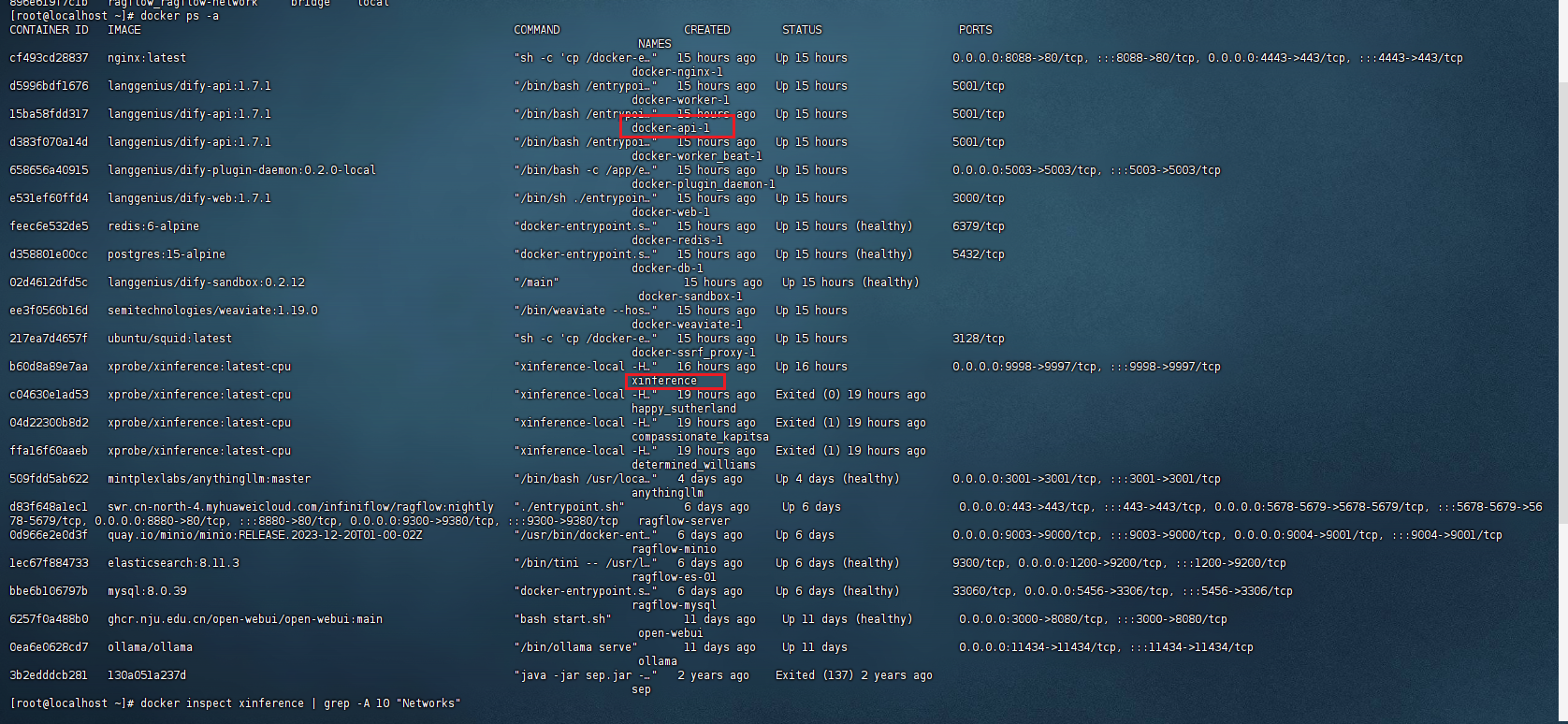The height and width of the screenshot is (724, 1568).
Task: Click the STATUS column header
Action: (802, 30)
